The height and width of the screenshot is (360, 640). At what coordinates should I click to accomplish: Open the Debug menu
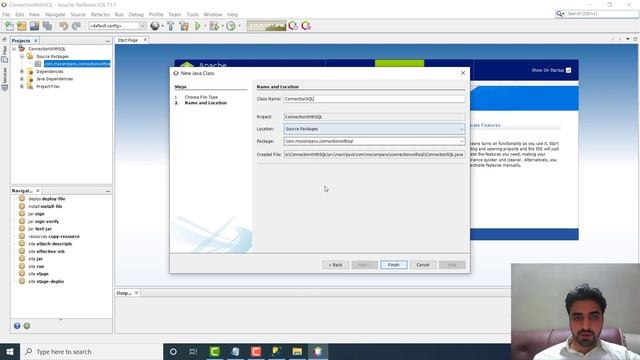click(136, 14)
